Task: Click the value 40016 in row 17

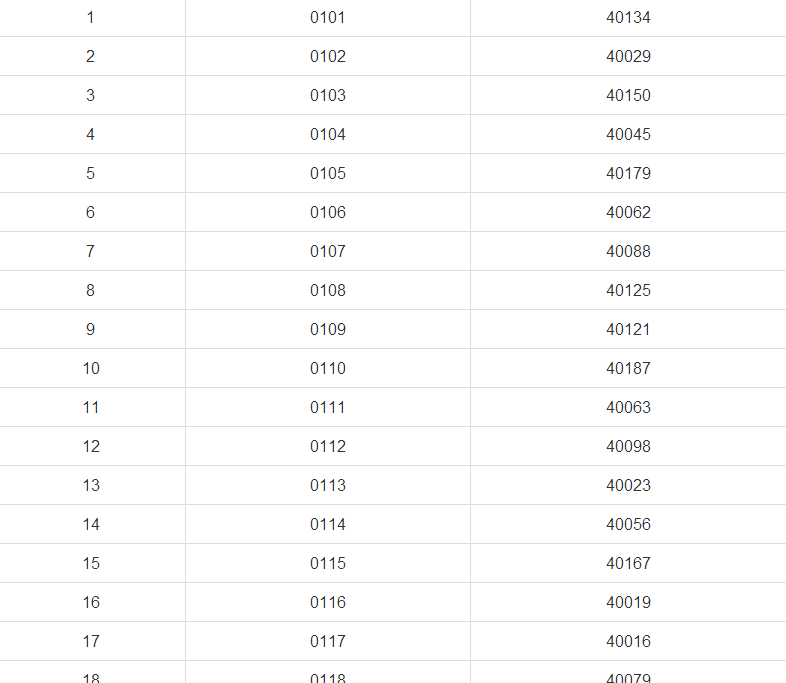Action: coord(628,641)
